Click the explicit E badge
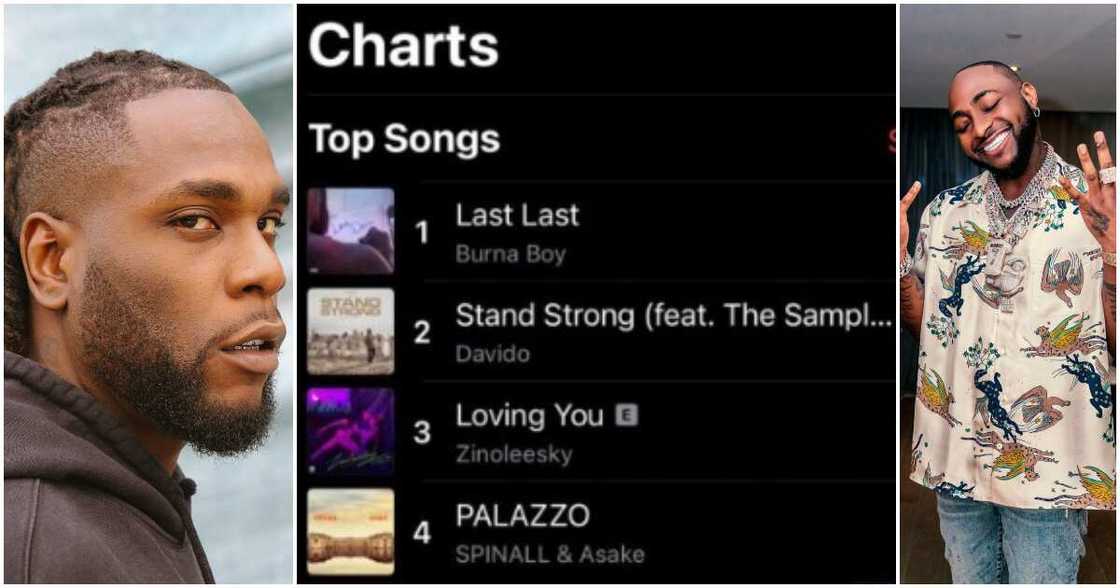The height and width of the screenshot is (588, 1120). point(626,415)
